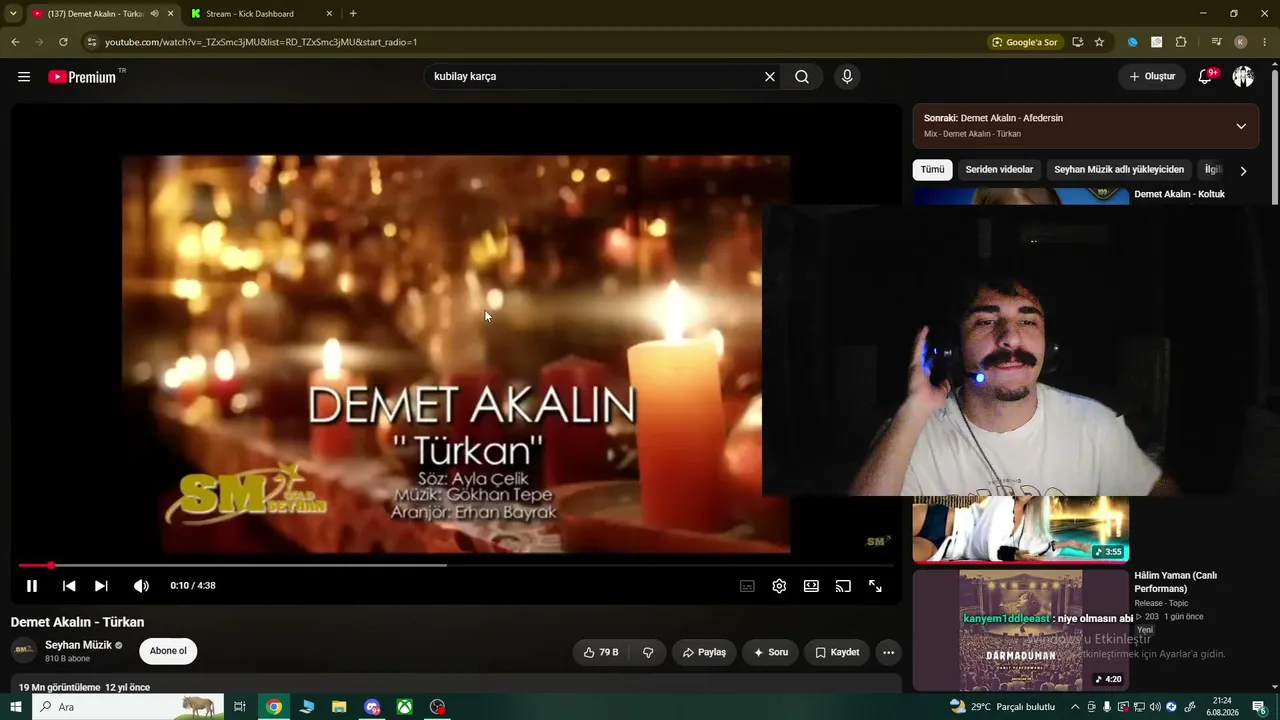The image size is (1280, 720).
Task: Share the video using Paylaş
Action: coord(704,652)
